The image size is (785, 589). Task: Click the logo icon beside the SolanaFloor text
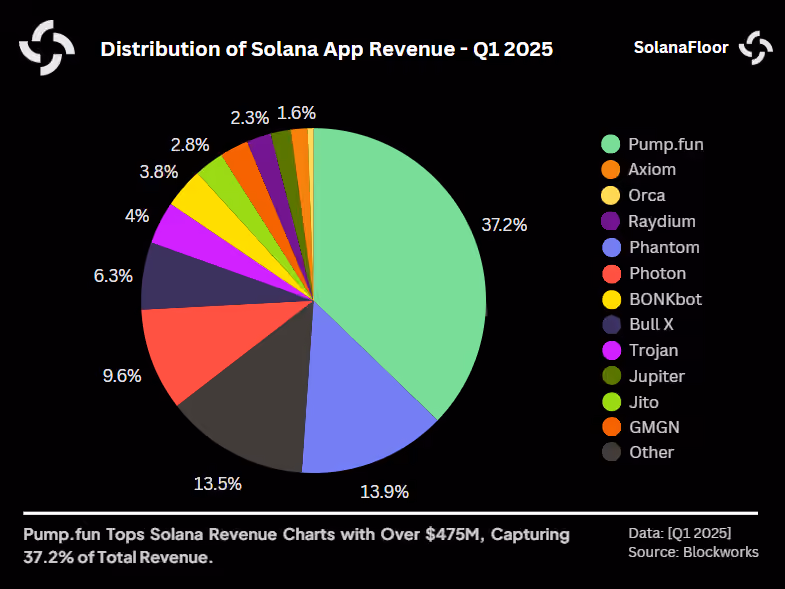[755, 48]
